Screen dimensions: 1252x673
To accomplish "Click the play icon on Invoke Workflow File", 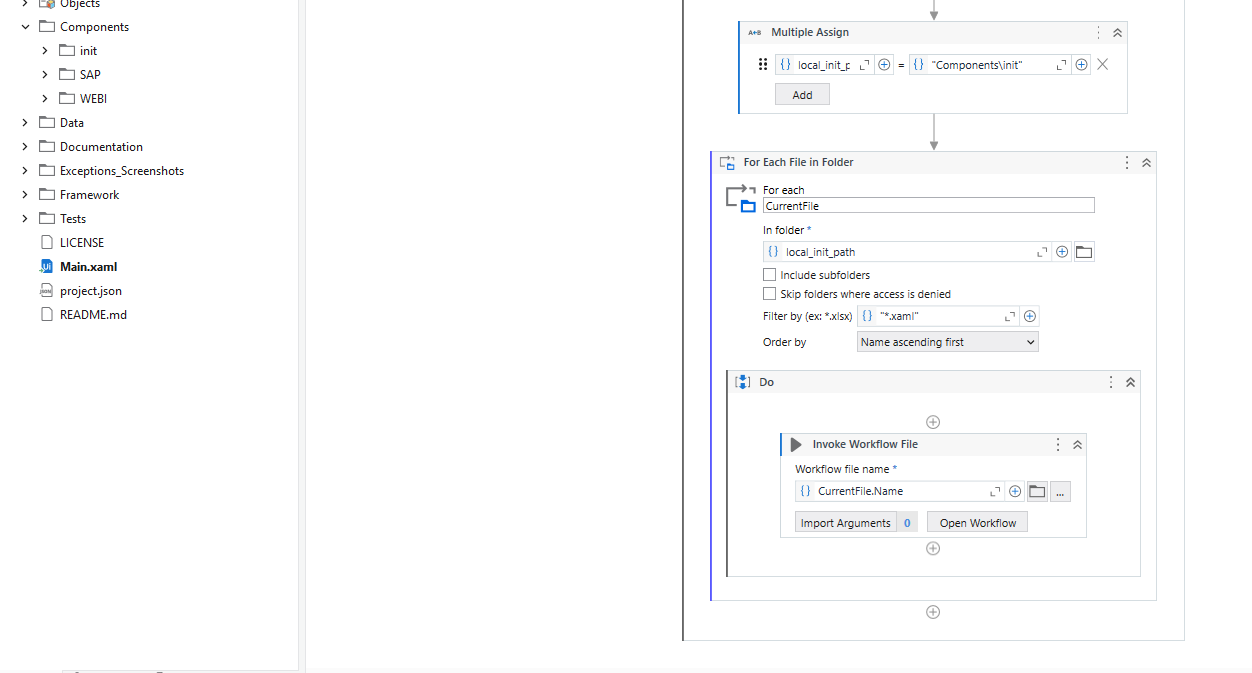I will click(x=795, y=444).
